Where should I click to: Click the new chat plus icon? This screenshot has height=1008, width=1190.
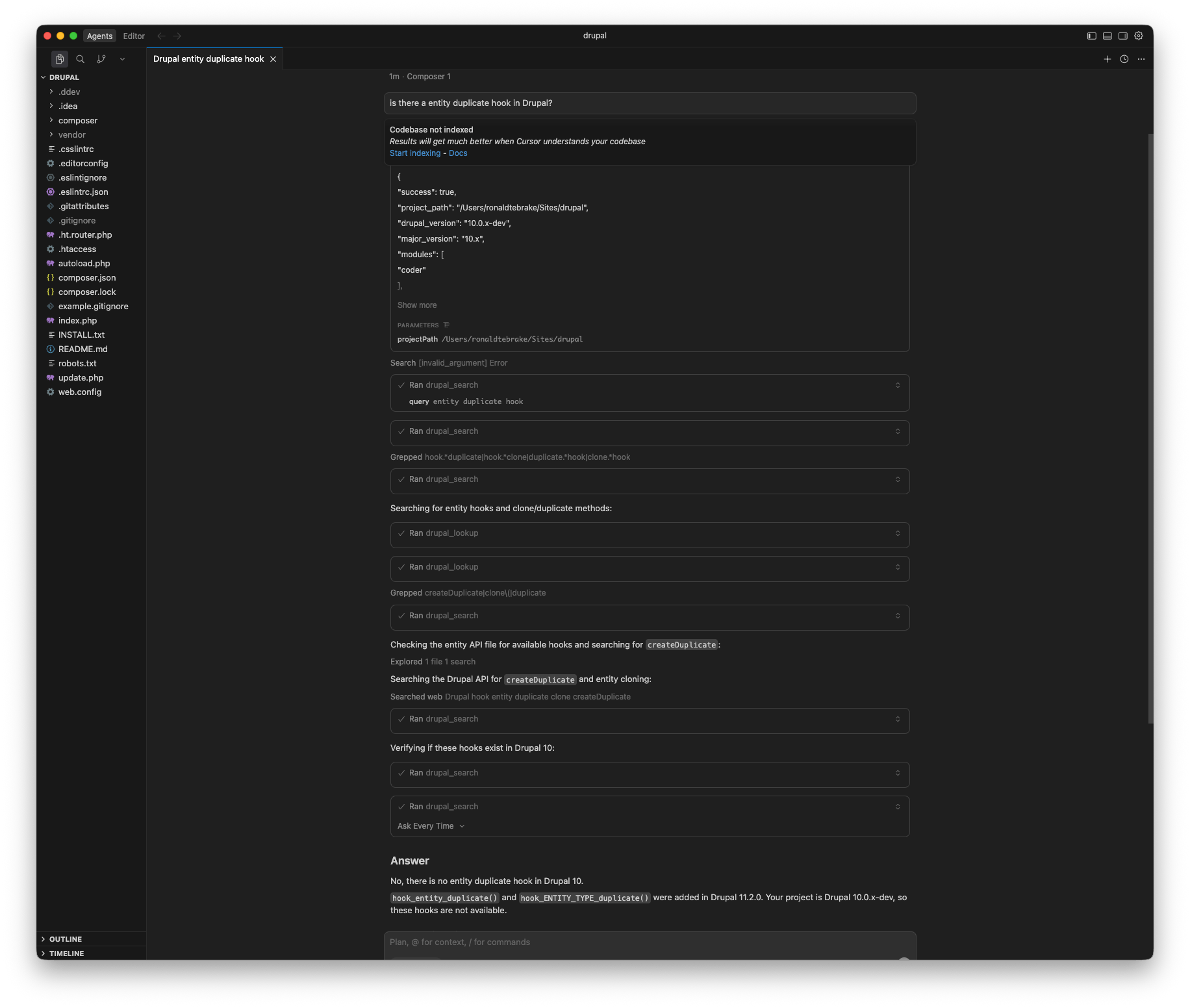pyautogui.click(x=1108, y=59)
